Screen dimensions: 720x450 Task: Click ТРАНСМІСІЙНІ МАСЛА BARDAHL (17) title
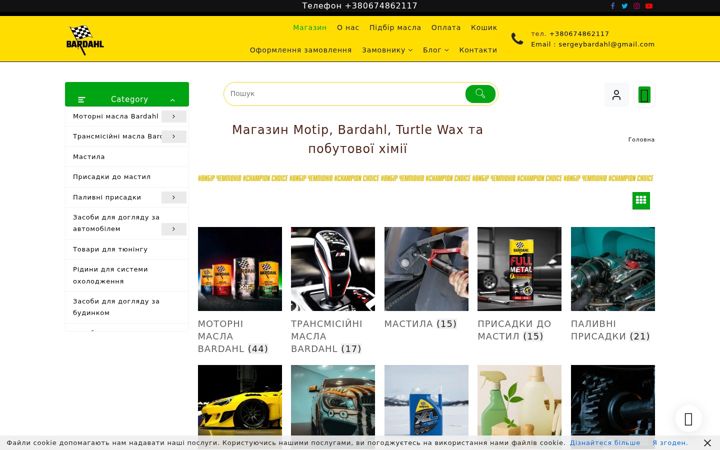point(326,336)
